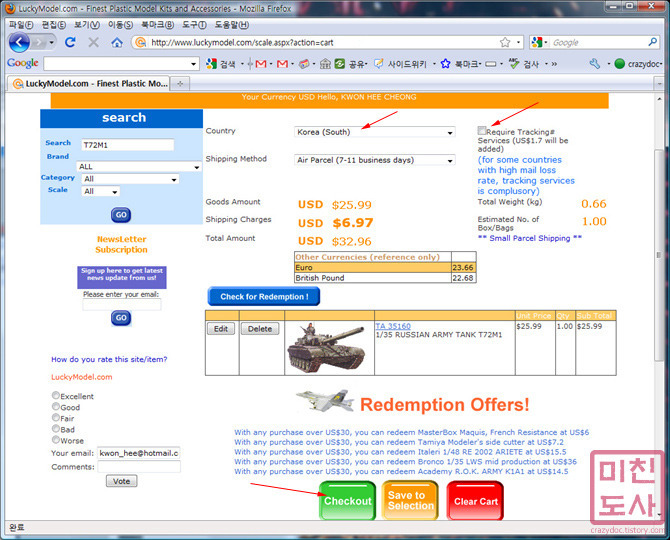
Task: Click the red Clear Cart button
Action: (475, 501)
